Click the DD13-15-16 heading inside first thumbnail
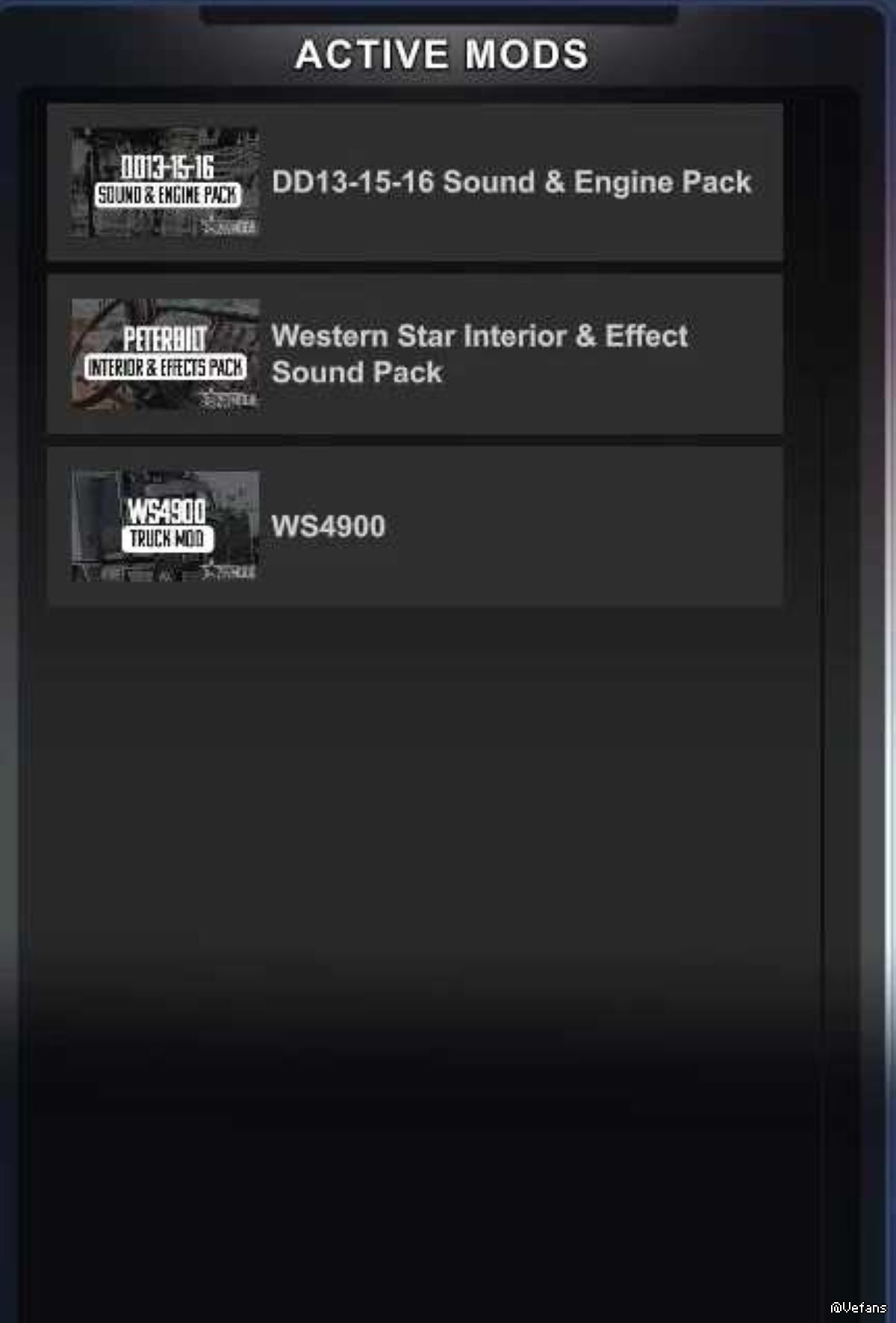896x1323 pixels. coord(167,167)
